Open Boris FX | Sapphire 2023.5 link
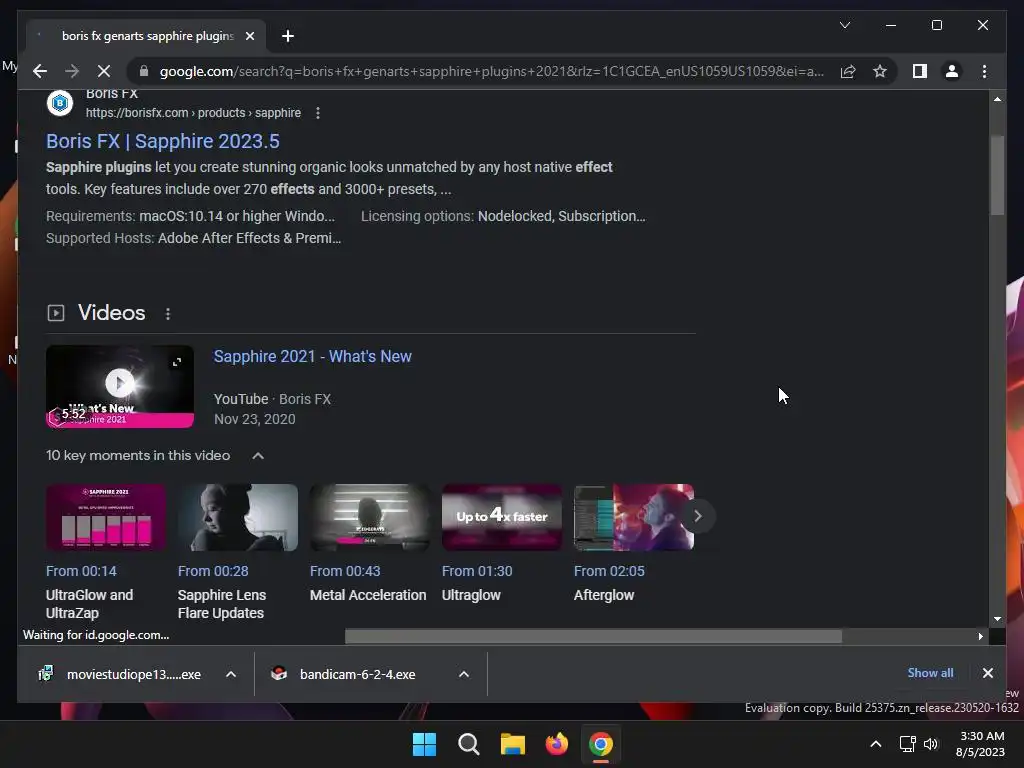This screenshot has width=1024, height=768. [163, 141]
